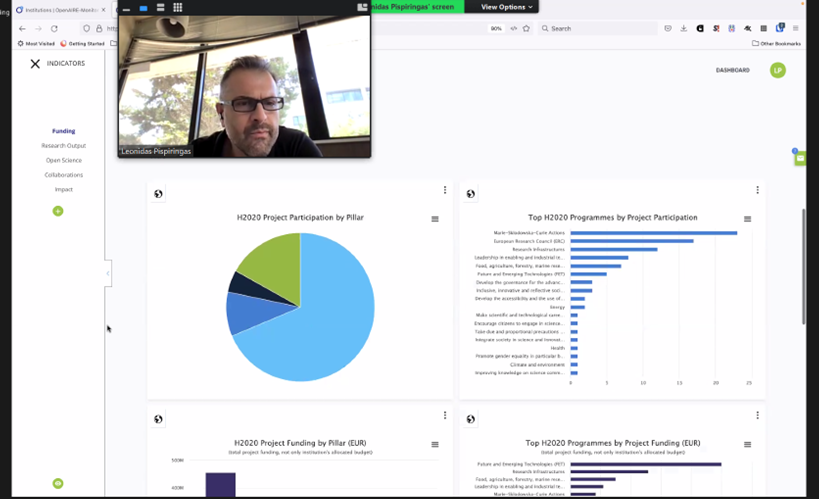Switch Zoom video to active speaker view
This screenshot has height=499, width=819.
click(143, 8)
